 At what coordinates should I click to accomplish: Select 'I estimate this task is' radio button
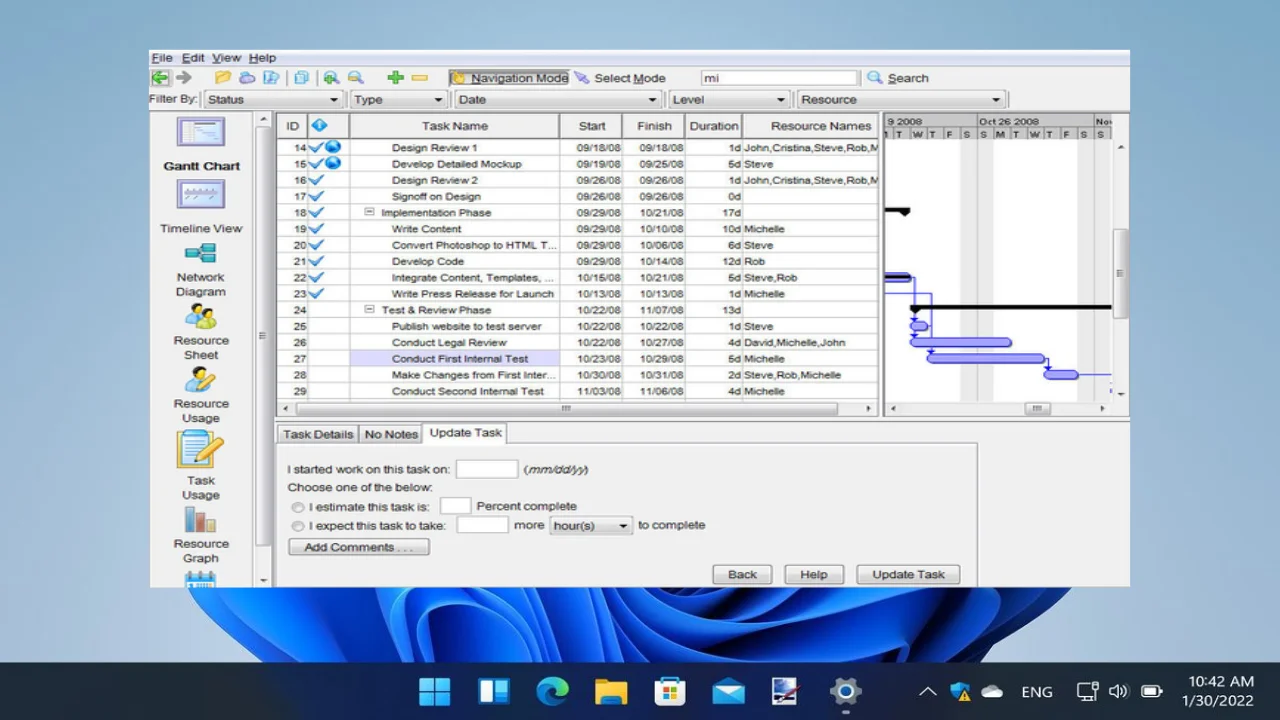click(298, 507)
